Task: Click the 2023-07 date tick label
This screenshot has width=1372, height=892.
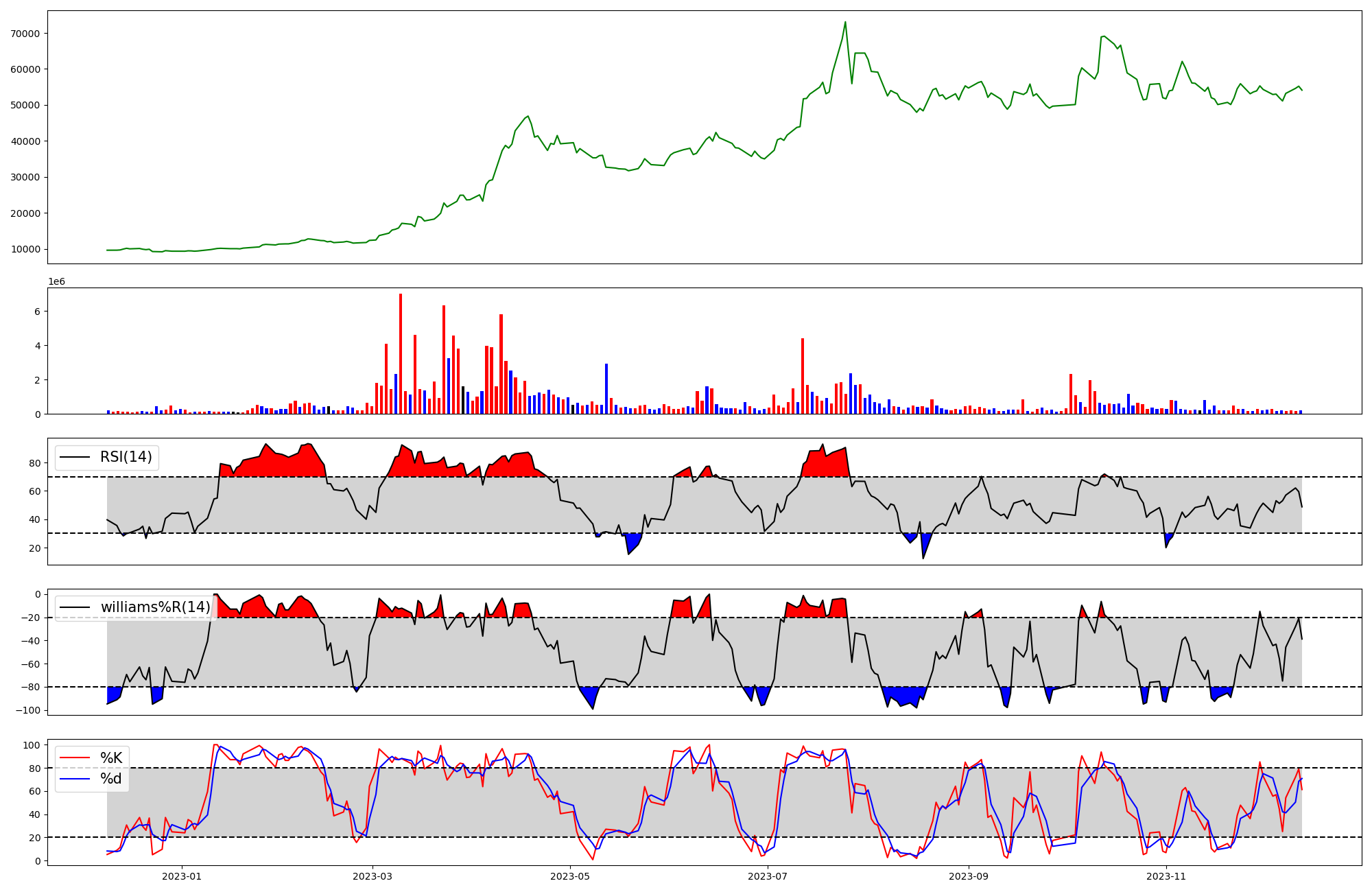Action: tap(768, 876)
